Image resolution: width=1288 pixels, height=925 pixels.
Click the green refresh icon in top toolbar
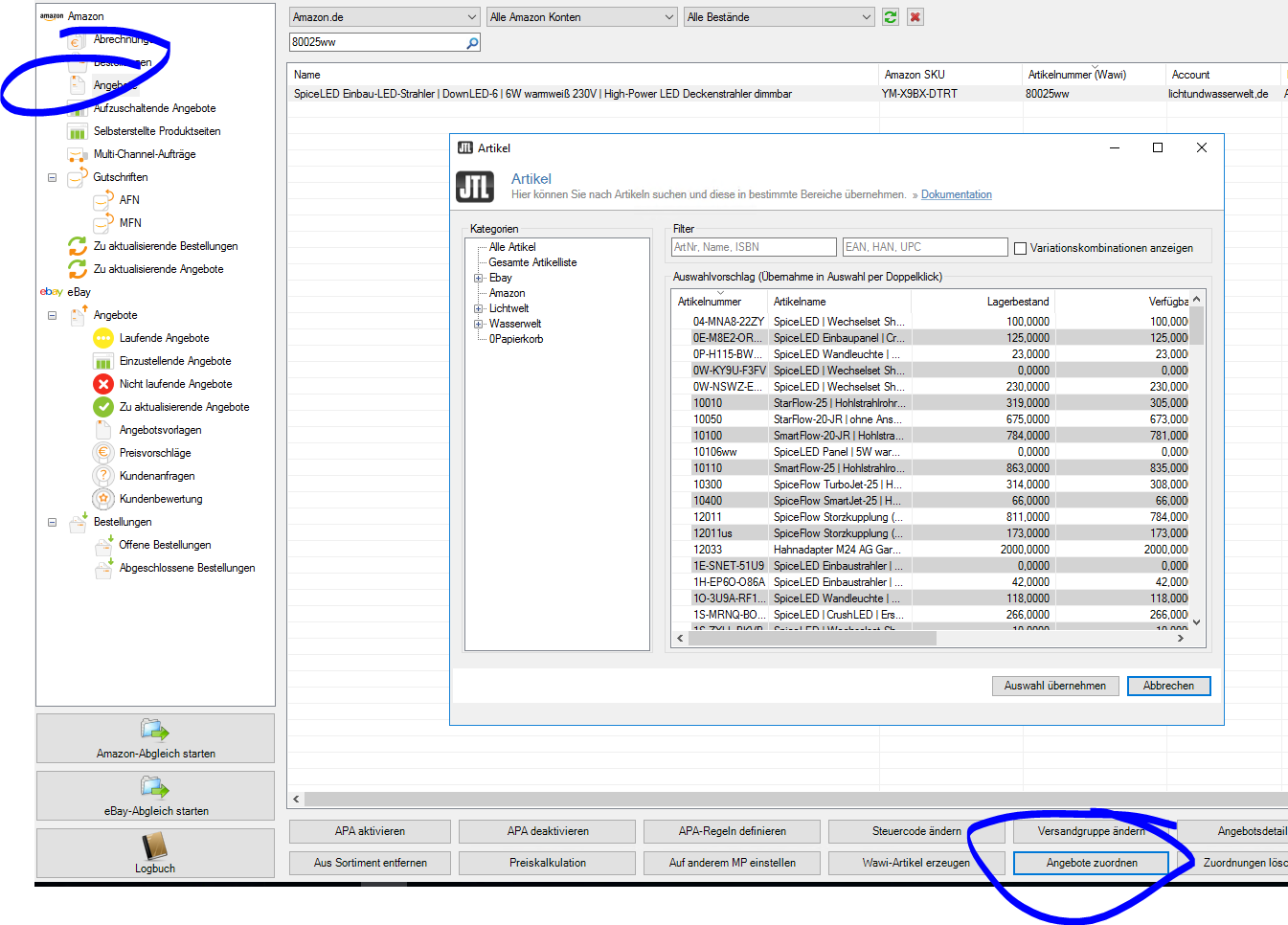(891, 17)
